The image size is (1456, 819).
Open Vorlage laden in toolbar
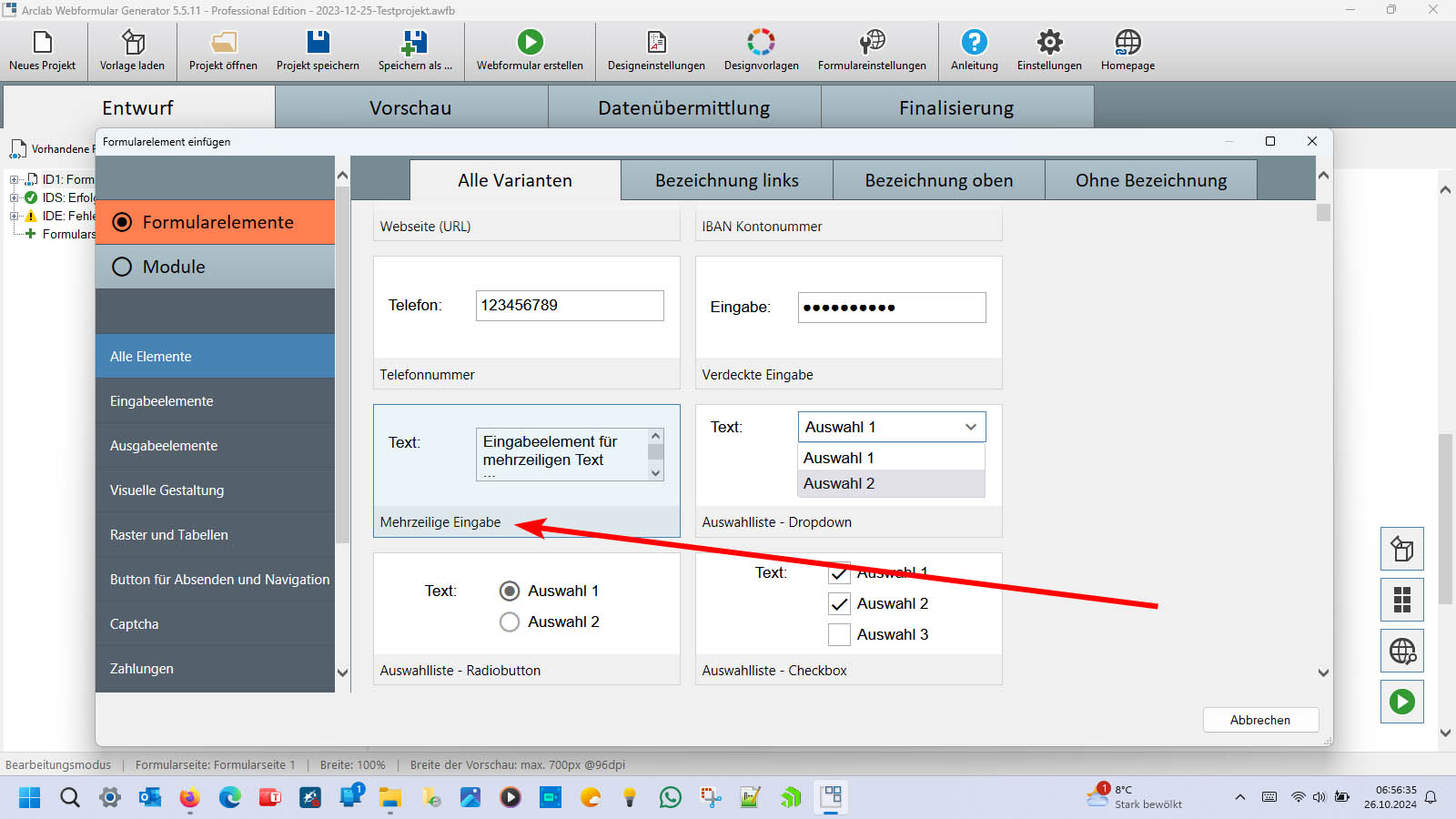pos(133,43)
